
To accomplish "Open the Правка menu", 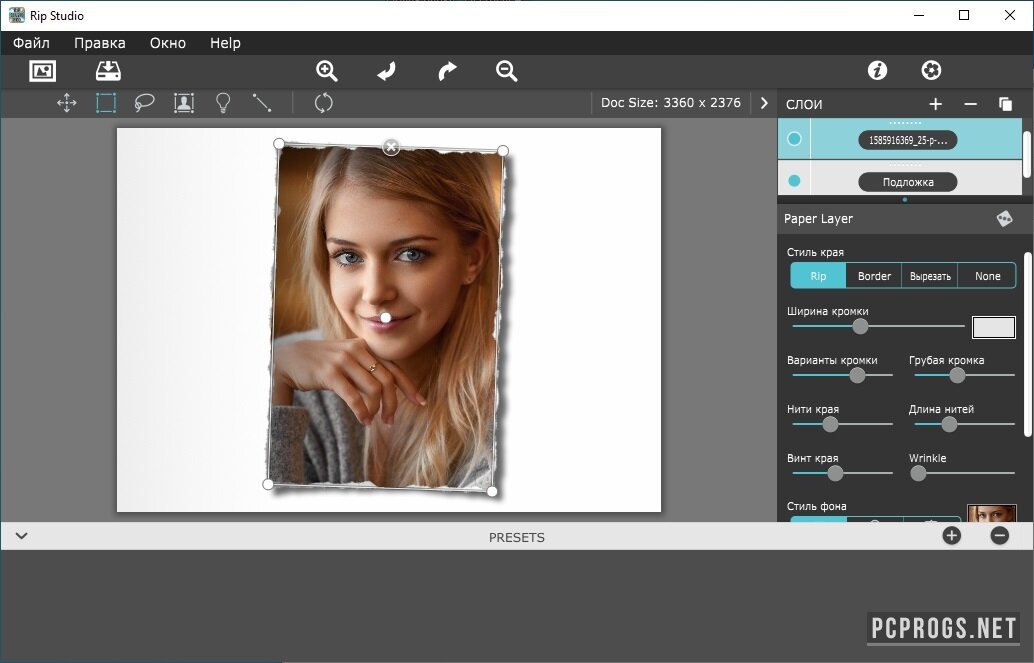I will (100, 43).
